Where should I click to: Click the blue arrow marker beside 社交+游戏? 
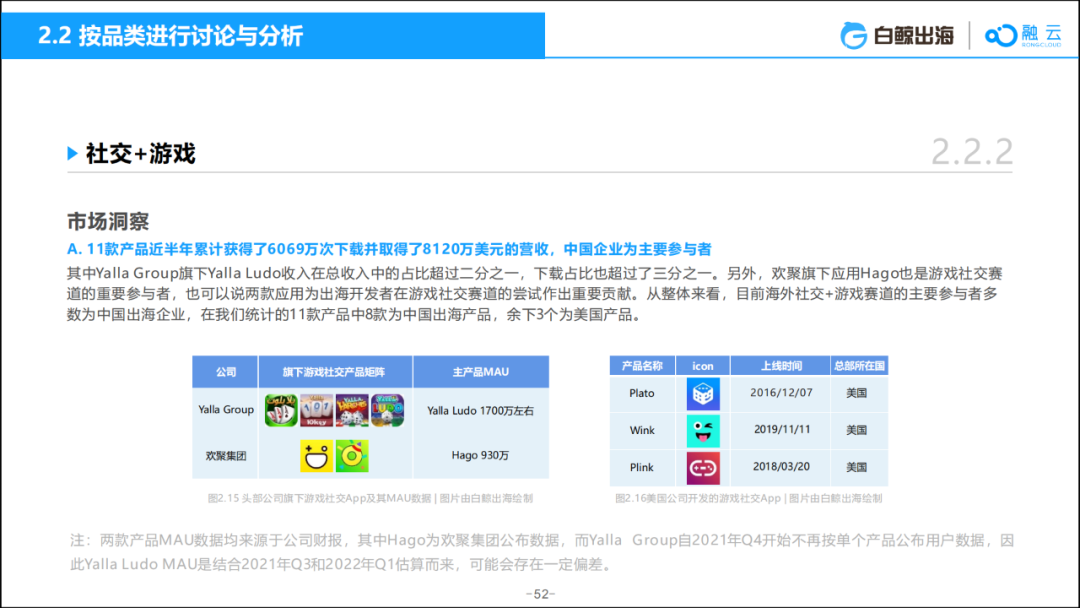point(70,152)
